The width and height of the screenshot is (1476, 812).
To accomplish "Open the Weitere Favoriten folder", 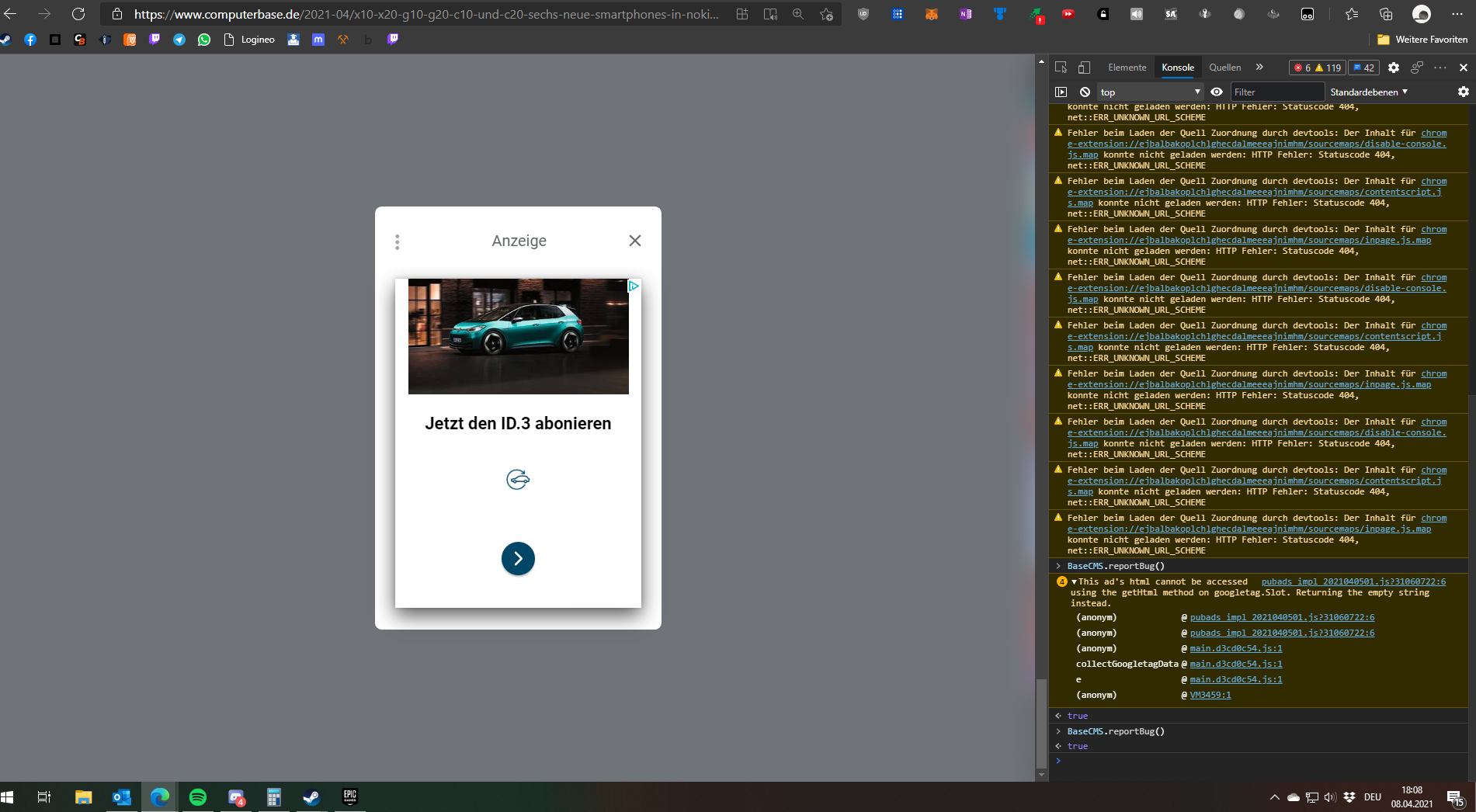I will [1422, 40].
